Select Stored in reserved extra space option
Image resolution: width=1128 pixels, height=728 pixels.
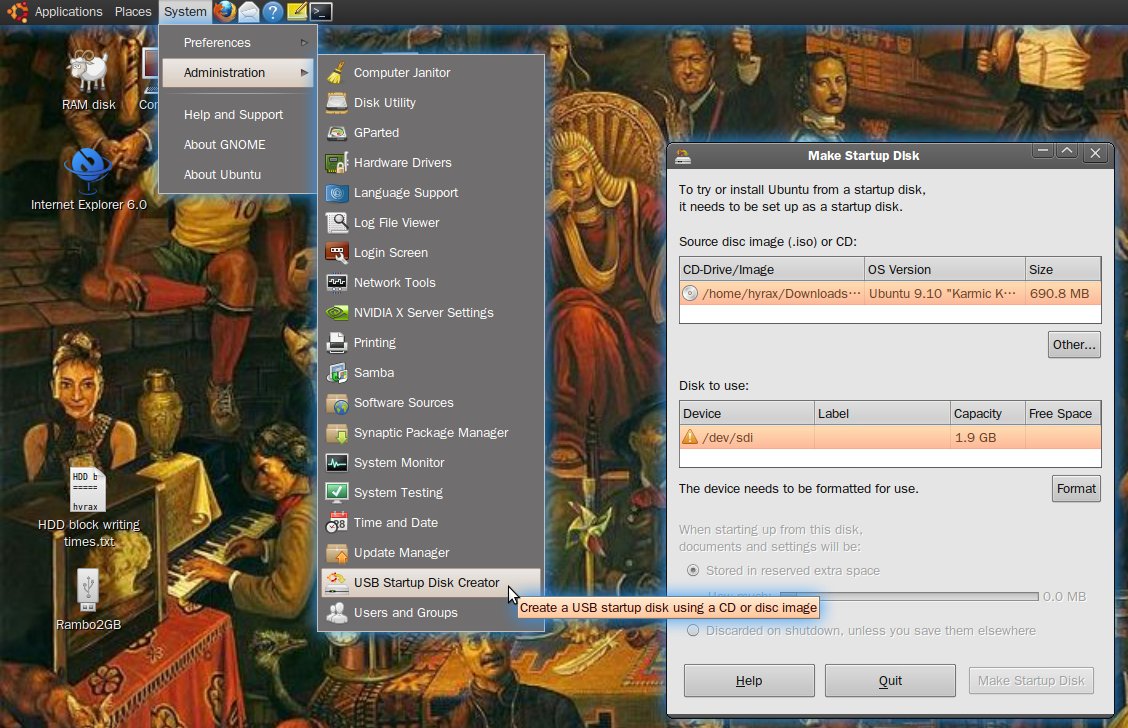tap(693, 570)
